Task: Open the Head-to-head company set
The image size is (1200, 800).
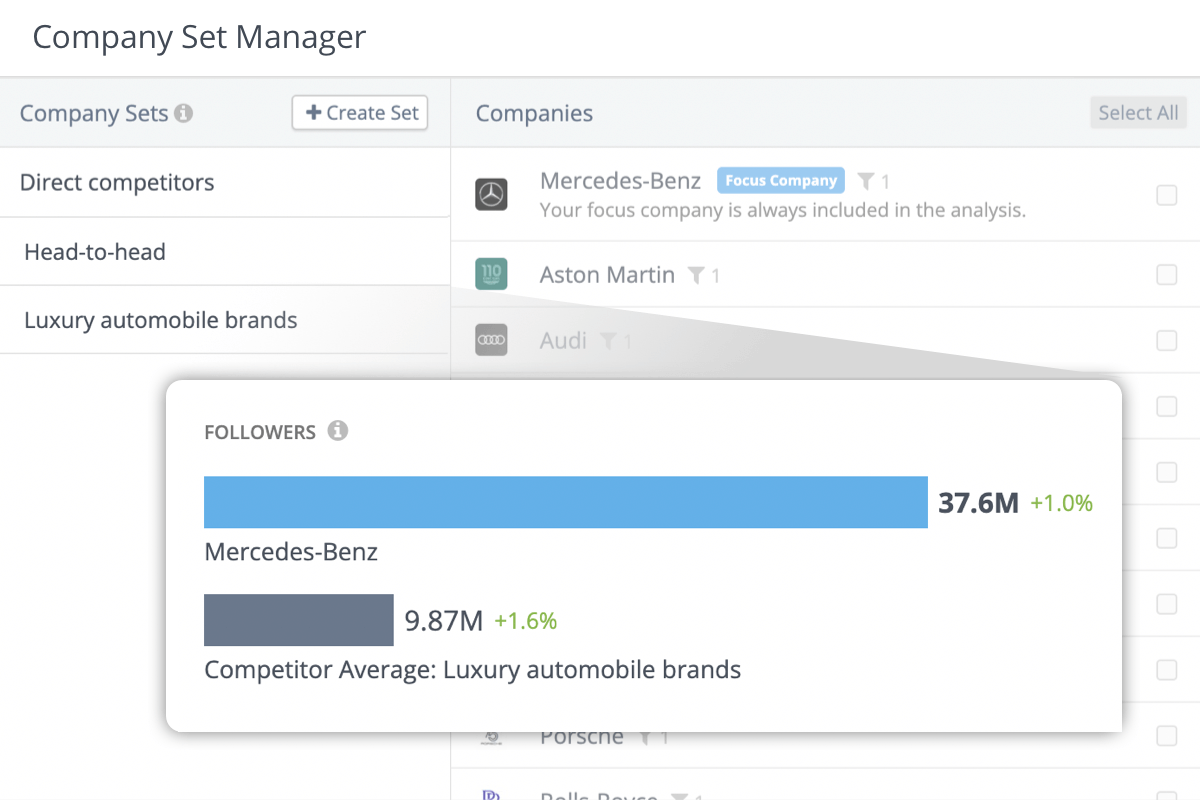Action: pos(225,252)
